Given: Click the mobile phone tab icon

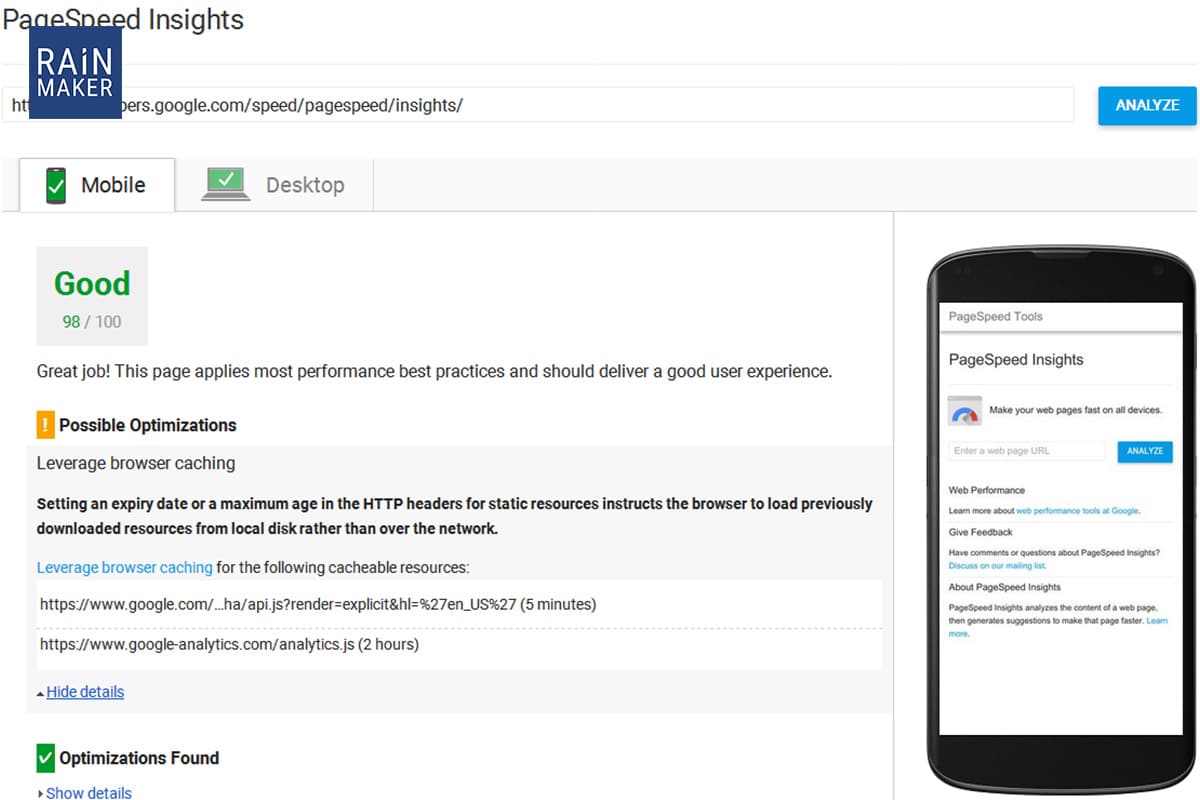Looking at the screenshot, I should point(57,185).
